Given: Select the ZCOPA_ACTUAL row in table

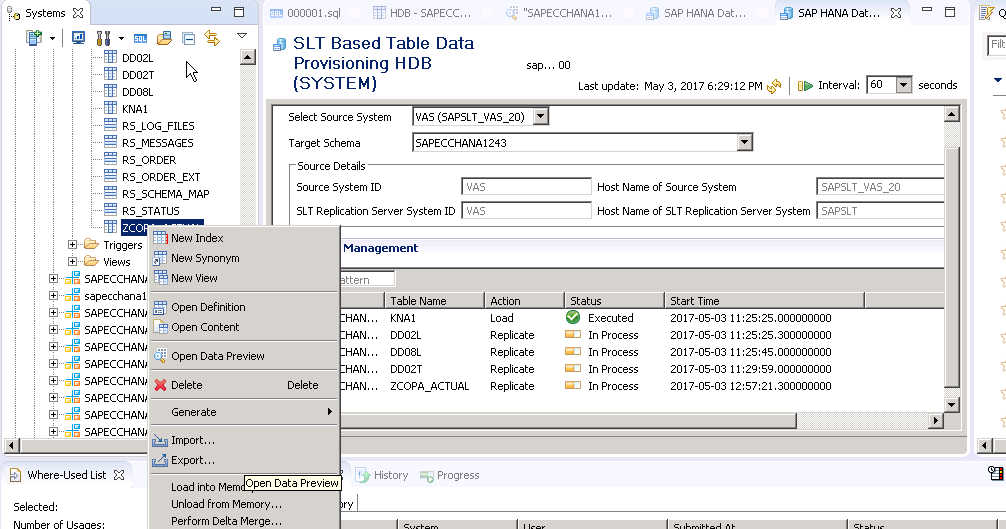Looking at the screenshot, I should pos(642,386).
